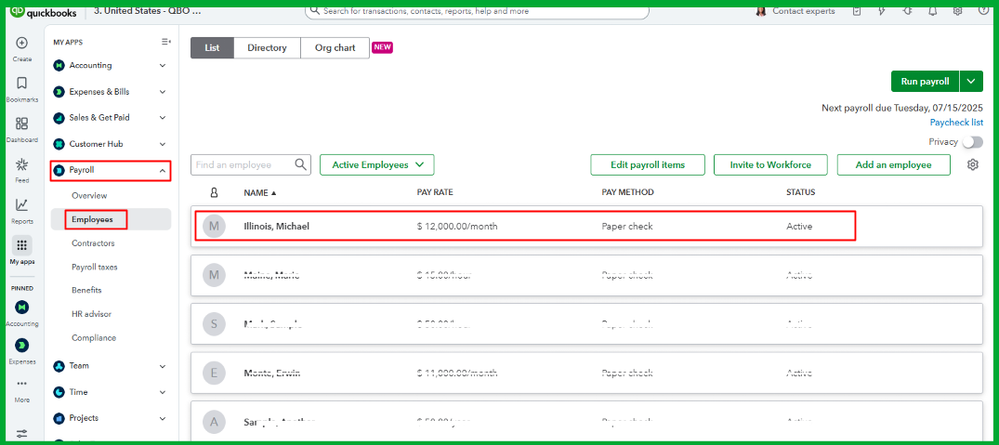Go to Dashboard icon in left rail
This screenshot has width=999, height=445.
(22, 124)
